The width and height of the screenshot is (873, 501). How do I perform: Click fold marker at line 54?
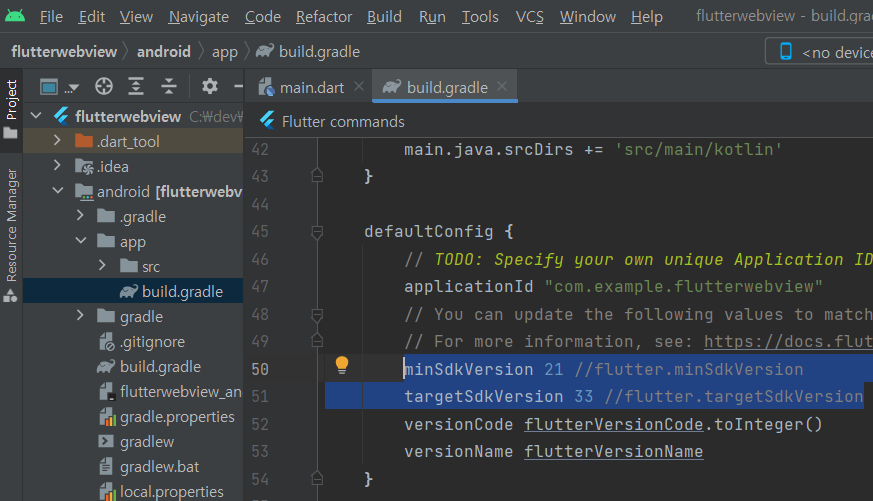(x=317, y=478)
